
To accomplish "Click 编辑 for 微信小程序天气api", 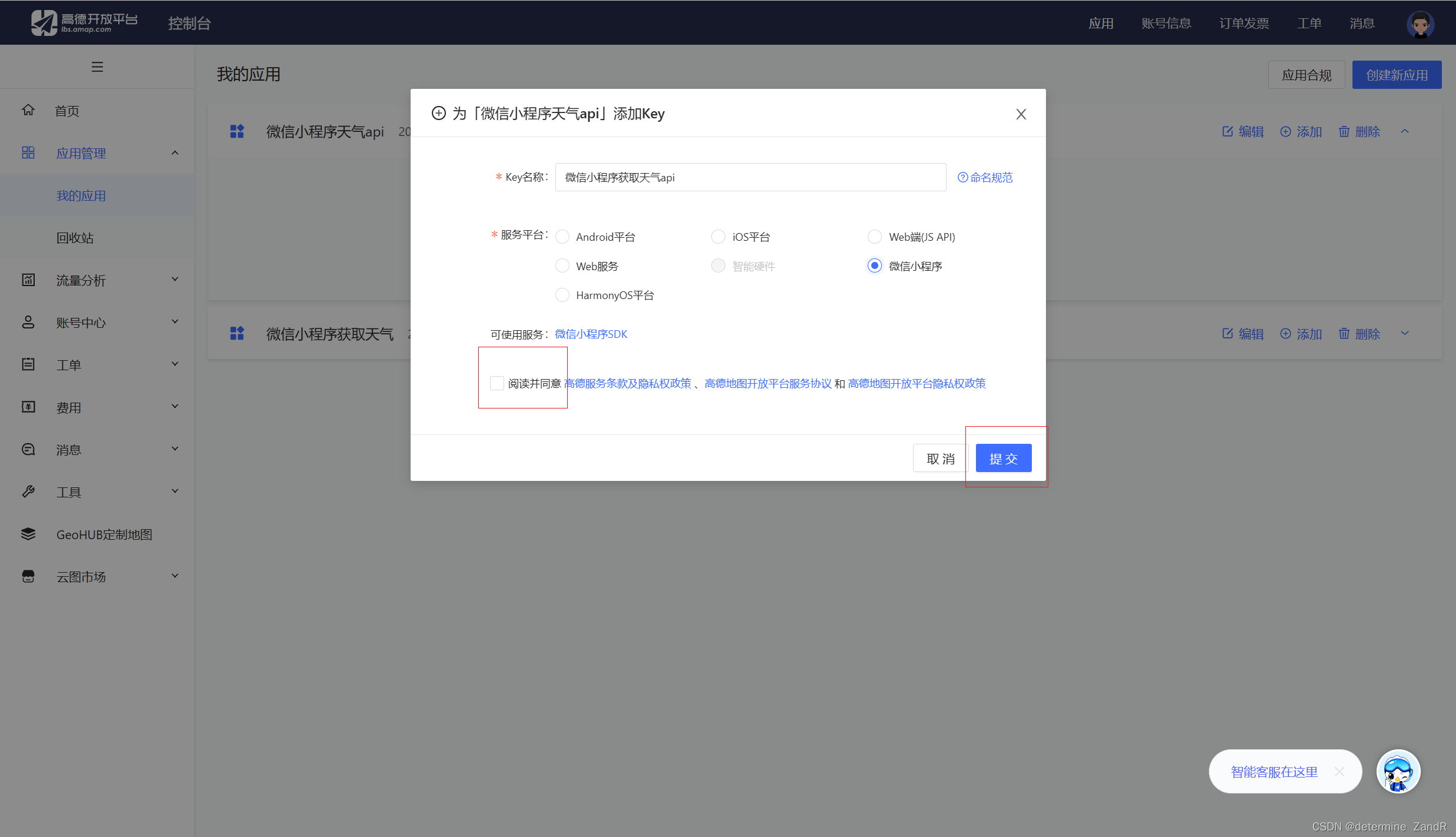I will coord(1243,131).
